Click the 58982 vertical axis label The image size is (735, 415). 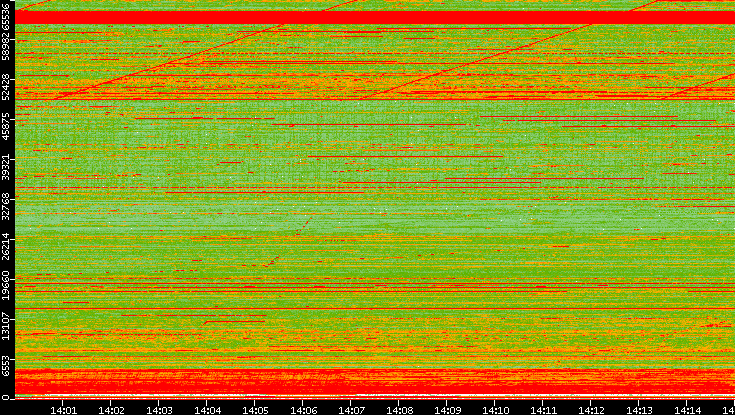(x=6, y=46)
